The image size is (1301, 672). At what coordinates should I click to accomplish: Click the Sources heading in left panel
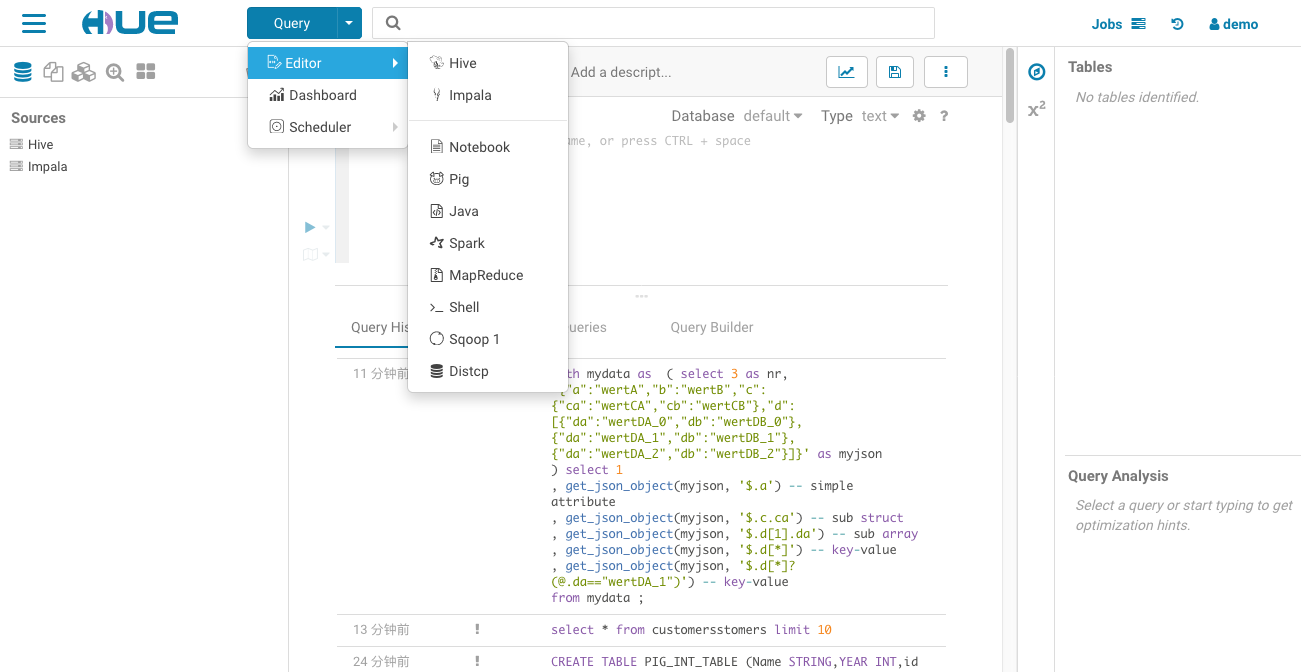38,118
